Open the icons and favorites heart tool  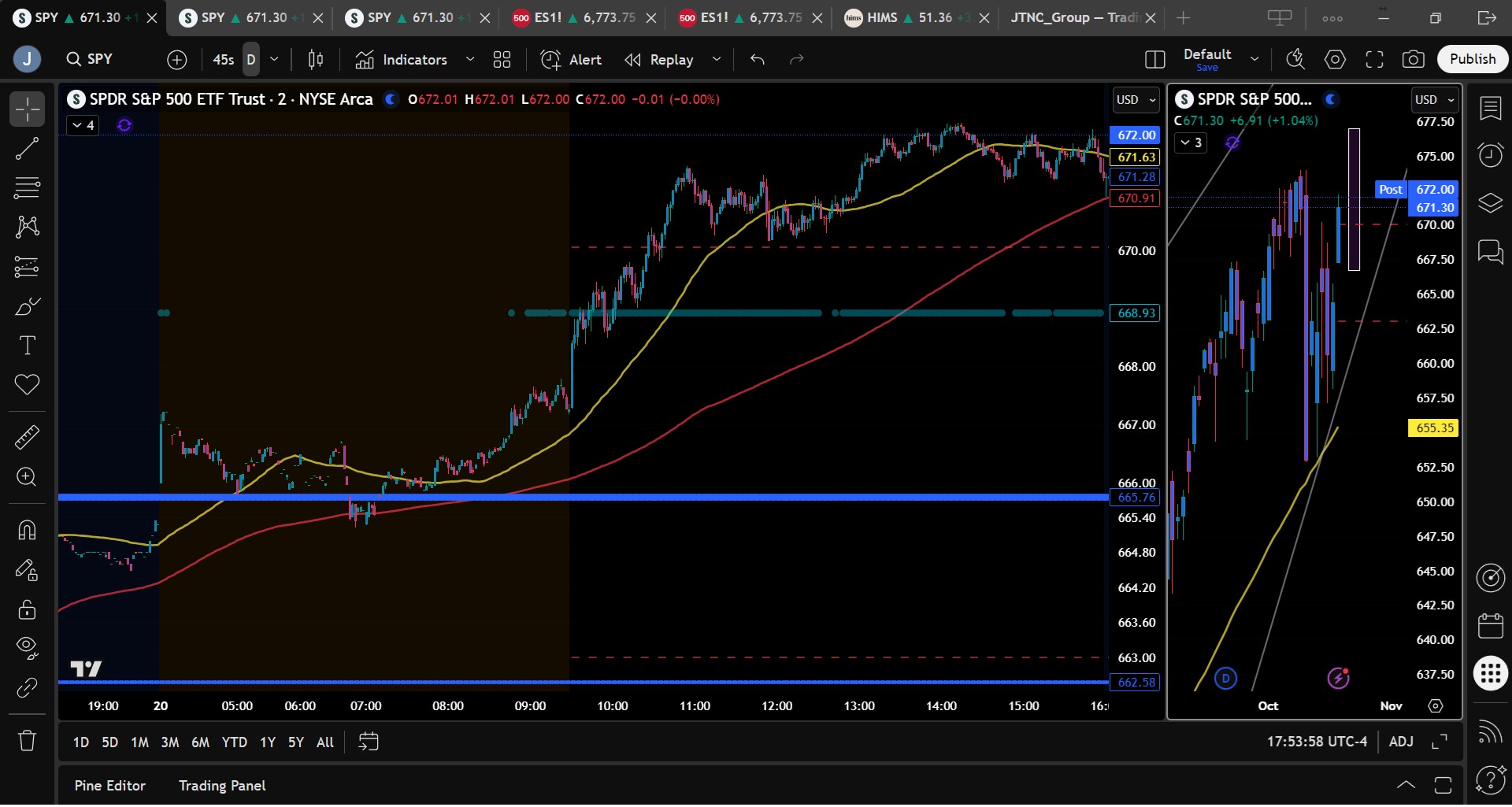click(27, 385)
